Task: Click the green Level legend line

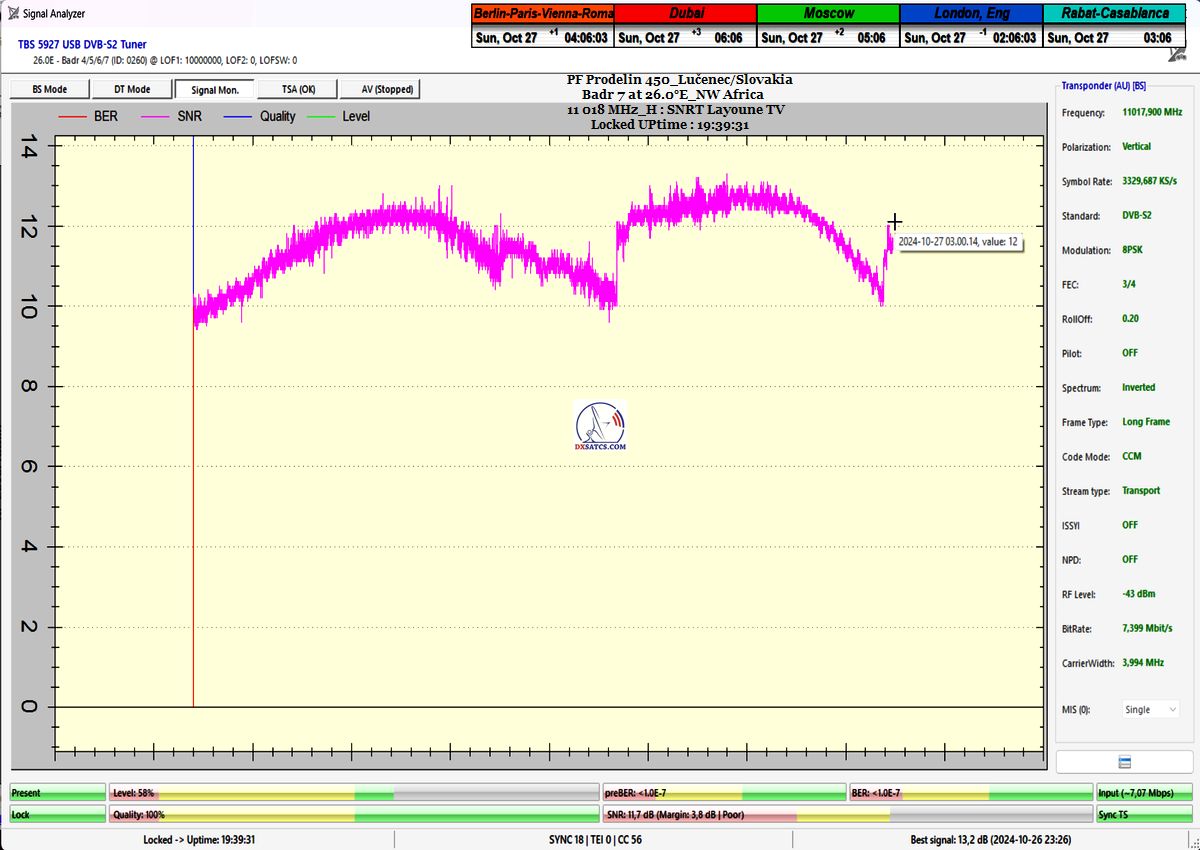Action: click(x=321, y=116)
